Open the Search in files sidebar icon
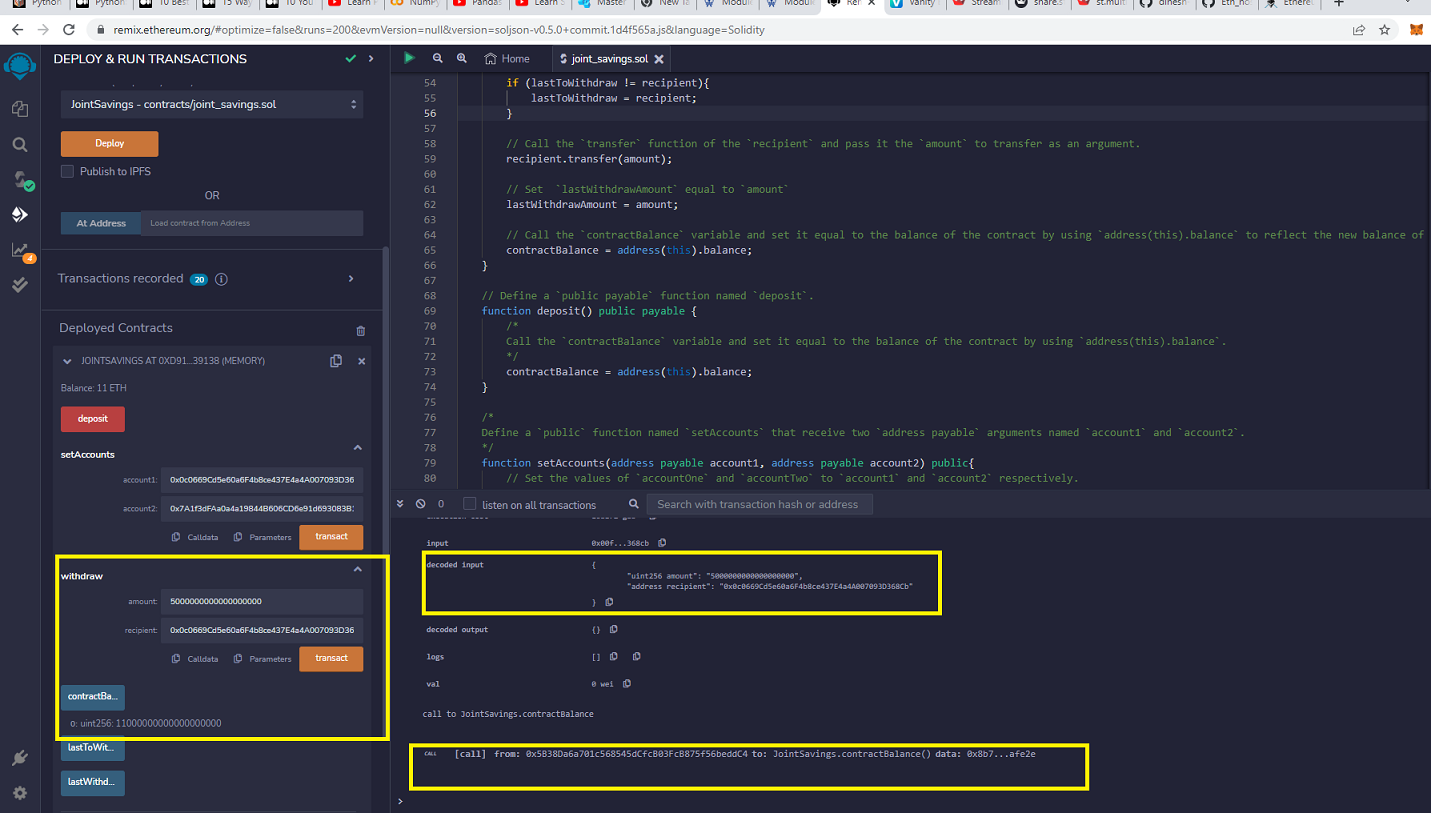This screenshot has height=813, width=1431. point(19,145)
